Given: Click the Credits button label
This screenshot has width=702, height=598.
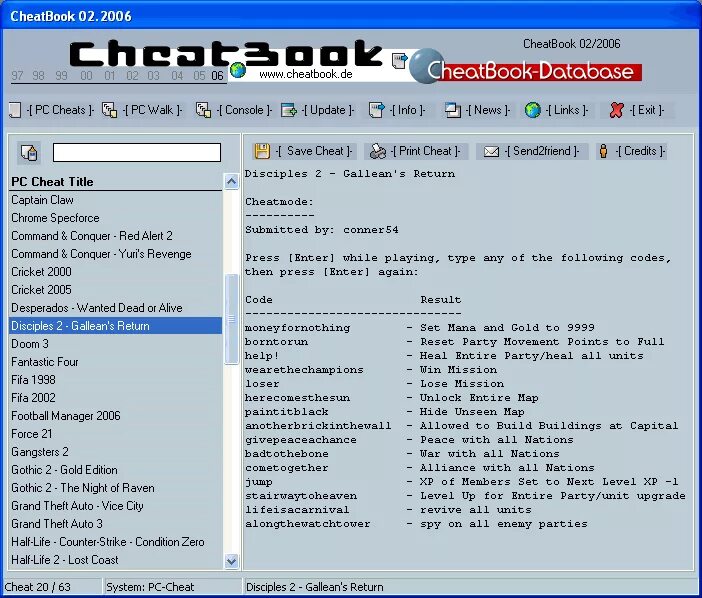Looking at the screenshot, I should (x=640, y=151).
